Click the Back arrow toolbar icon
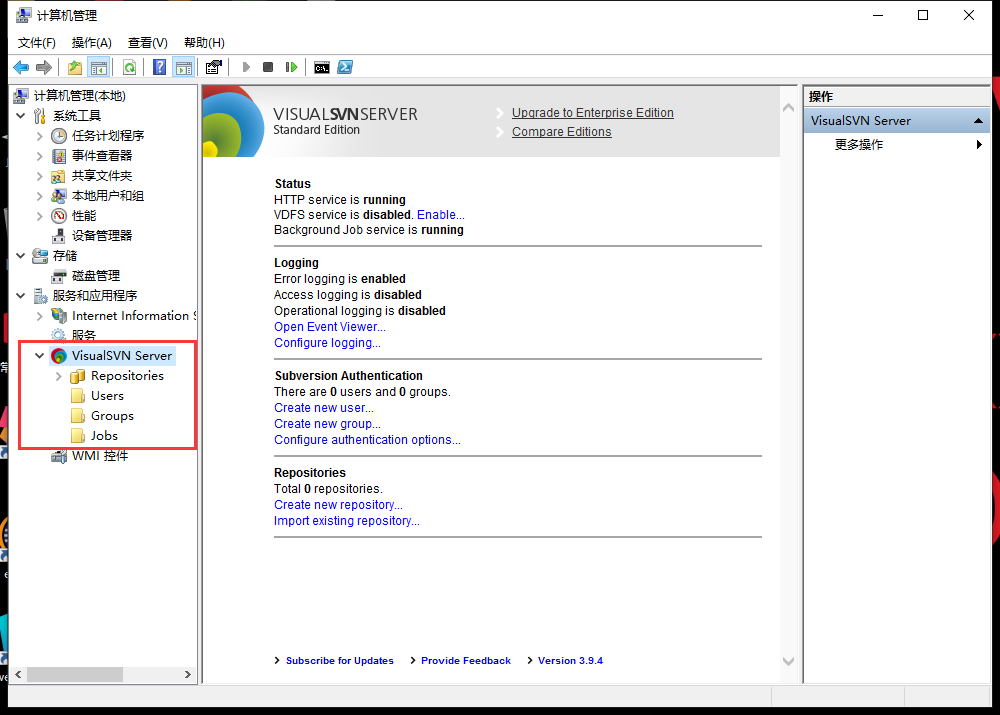The height and width of the screenshot is (715, 1000). [21, 67]
